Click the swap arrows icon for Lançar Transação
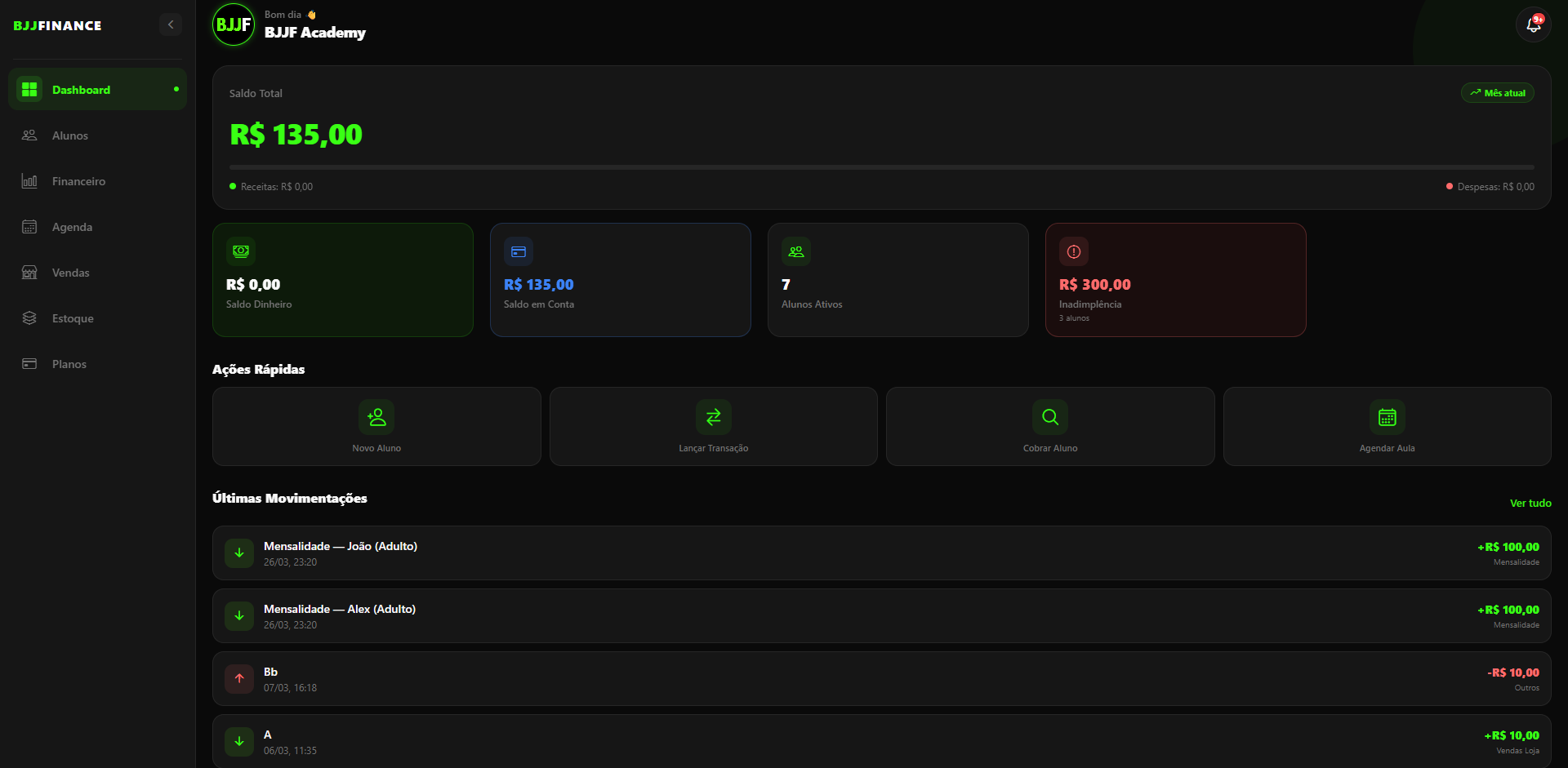Image resolution: width=1568 pixels, height=768 pixels. (x=714, y=417)
